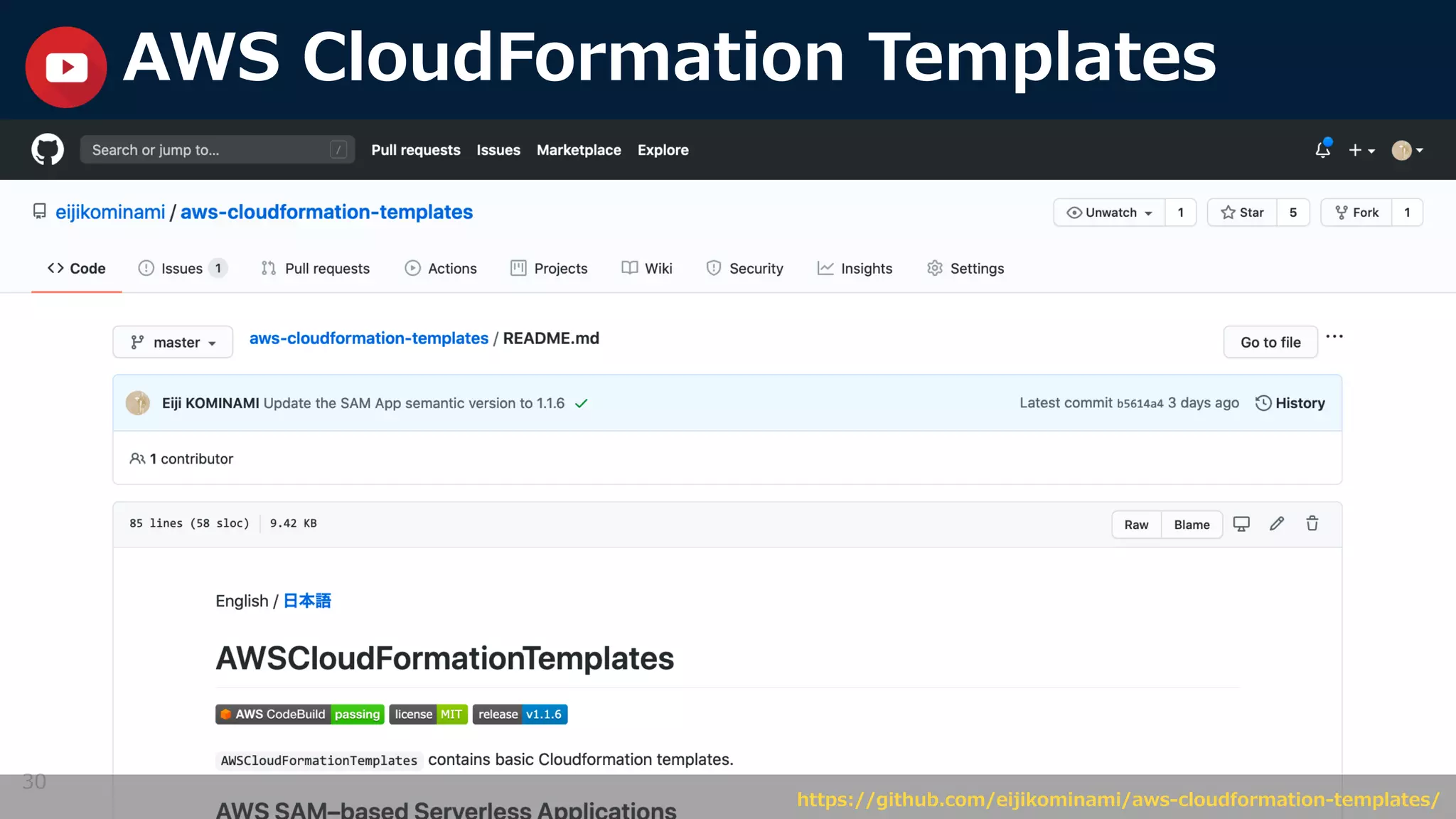
Task: Open the Insights tab
Action: [x=855, y=268]
